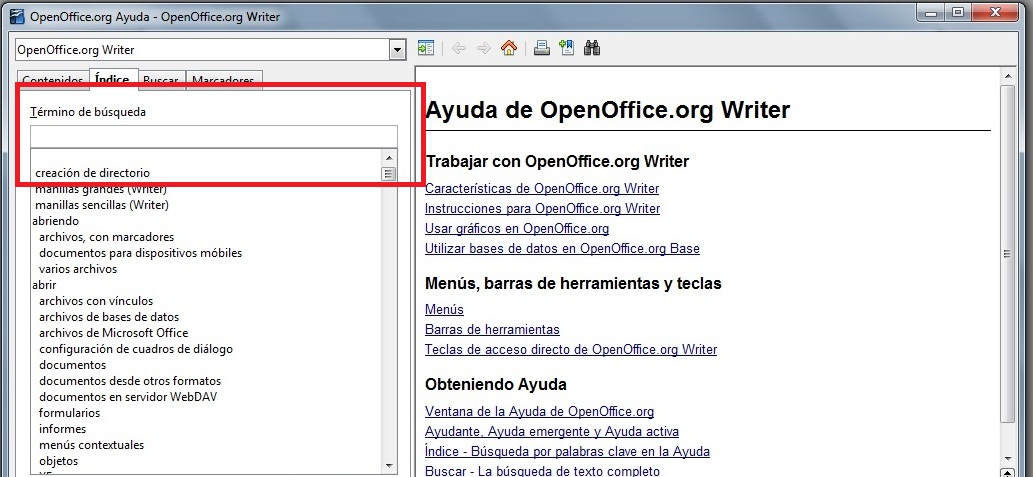The image size is (1033, 477).
Task: Select index entry manillas sencillas (Writer)
Action: coord(102,205)
